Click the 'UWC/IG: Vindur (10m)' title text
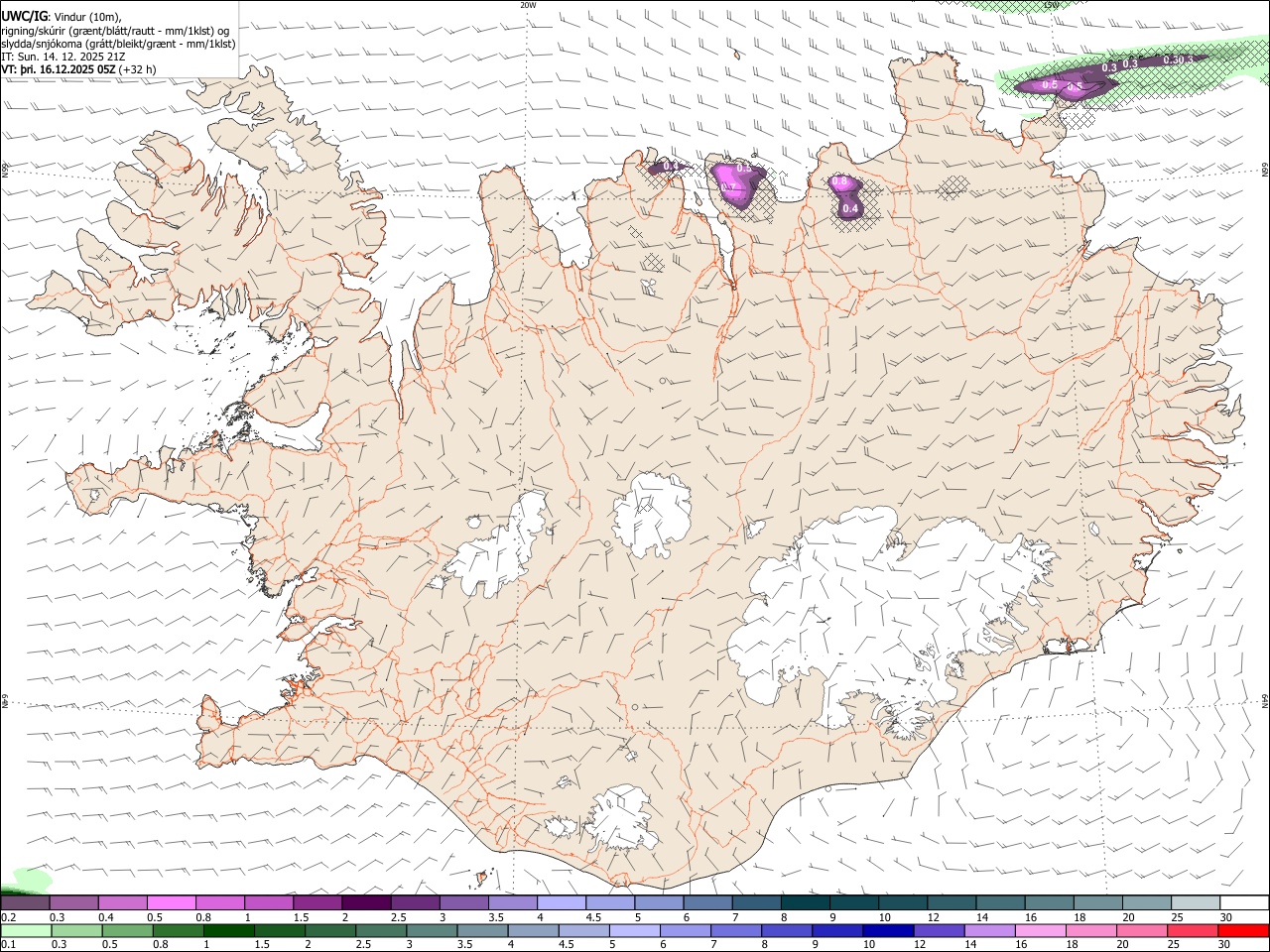The width and height of the screenshot is (1270, 952). tap(61, 15)
